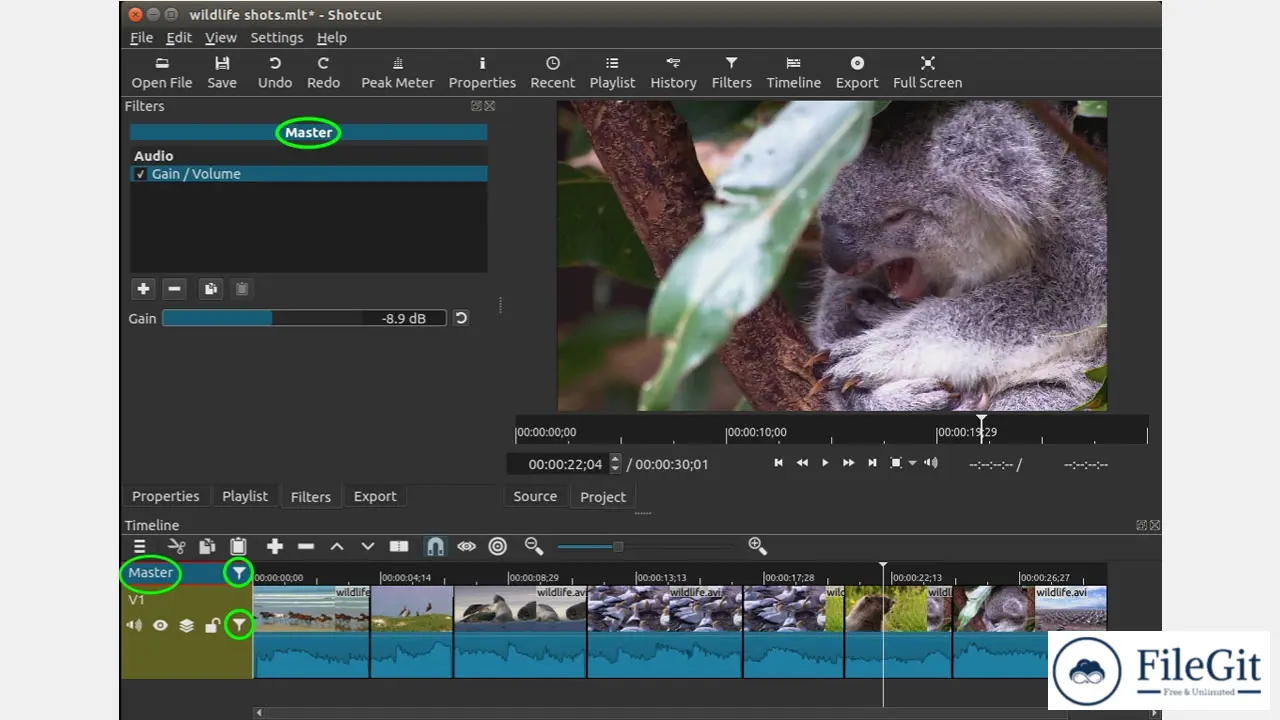Open Recent panel from toolbar

tap(553, 73)
